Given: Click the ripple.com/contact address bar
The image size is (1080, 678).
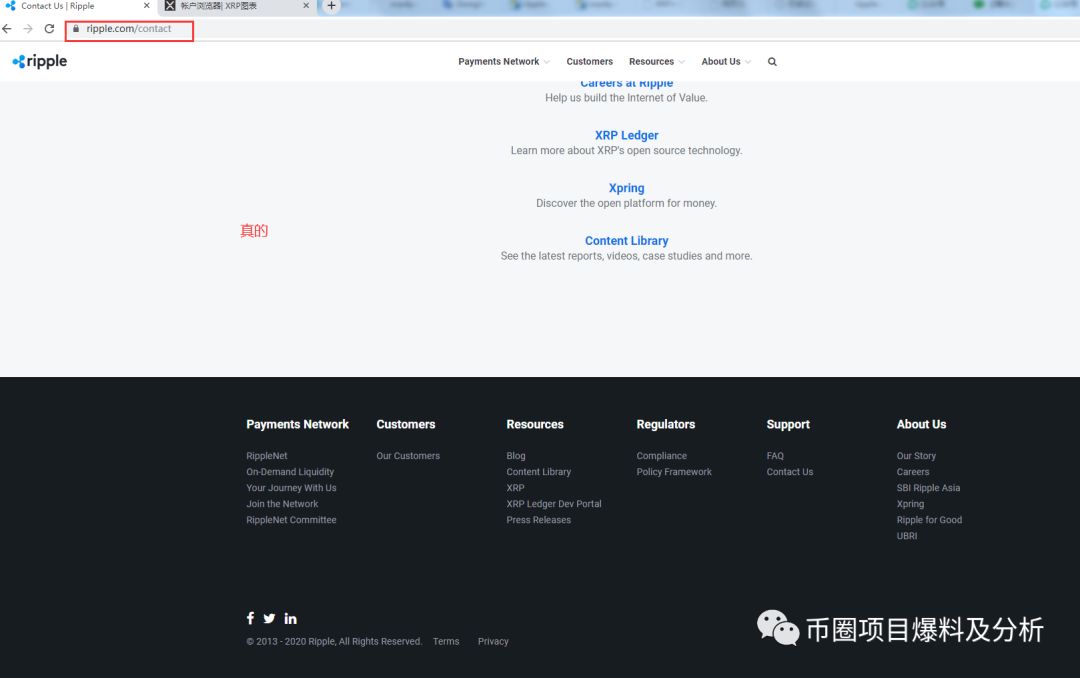Looking at the screenshot, I should [x=129, y=29].
